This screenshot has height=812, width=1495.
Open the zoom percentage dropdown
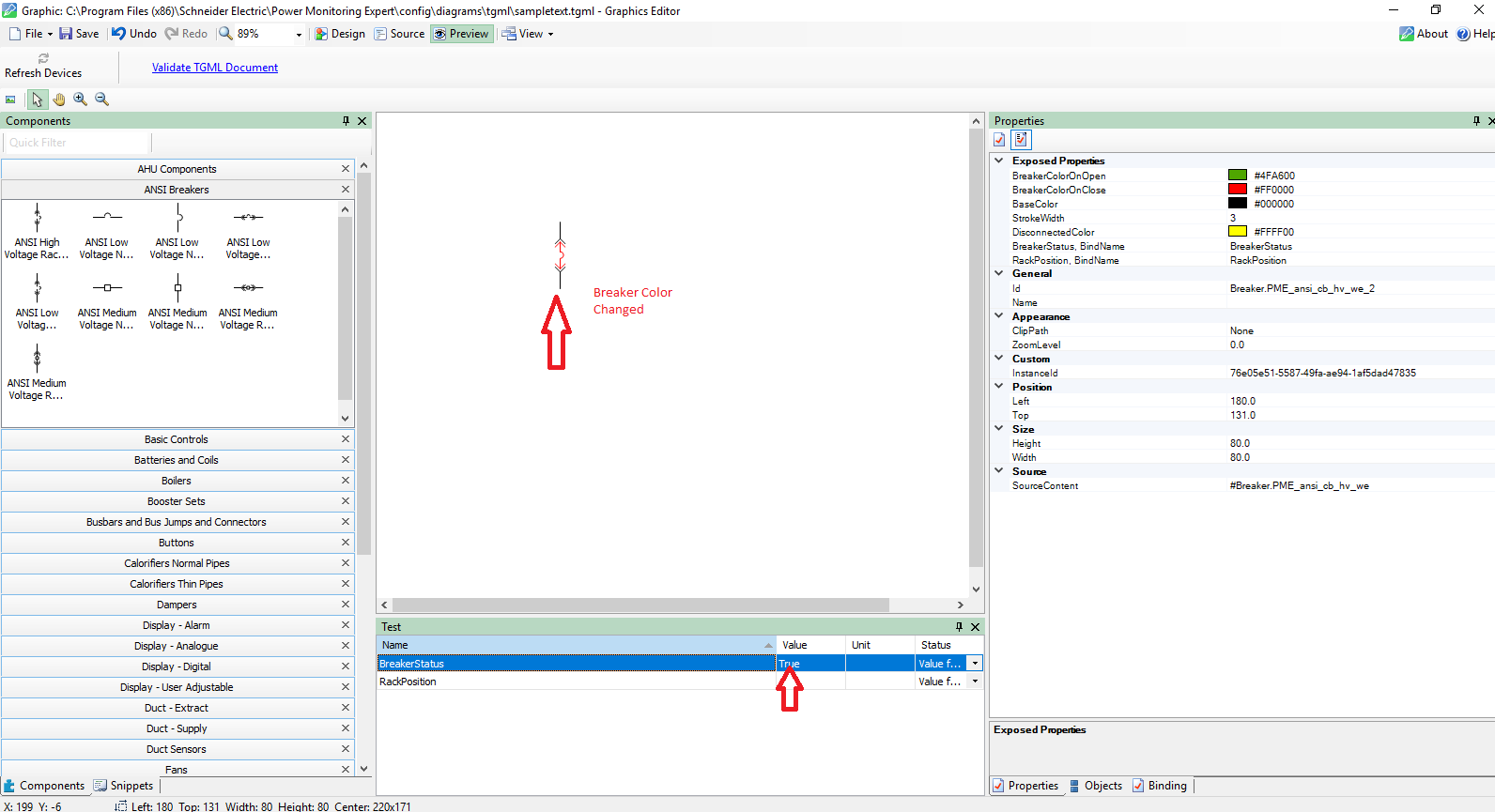click(x=299, y=35)
